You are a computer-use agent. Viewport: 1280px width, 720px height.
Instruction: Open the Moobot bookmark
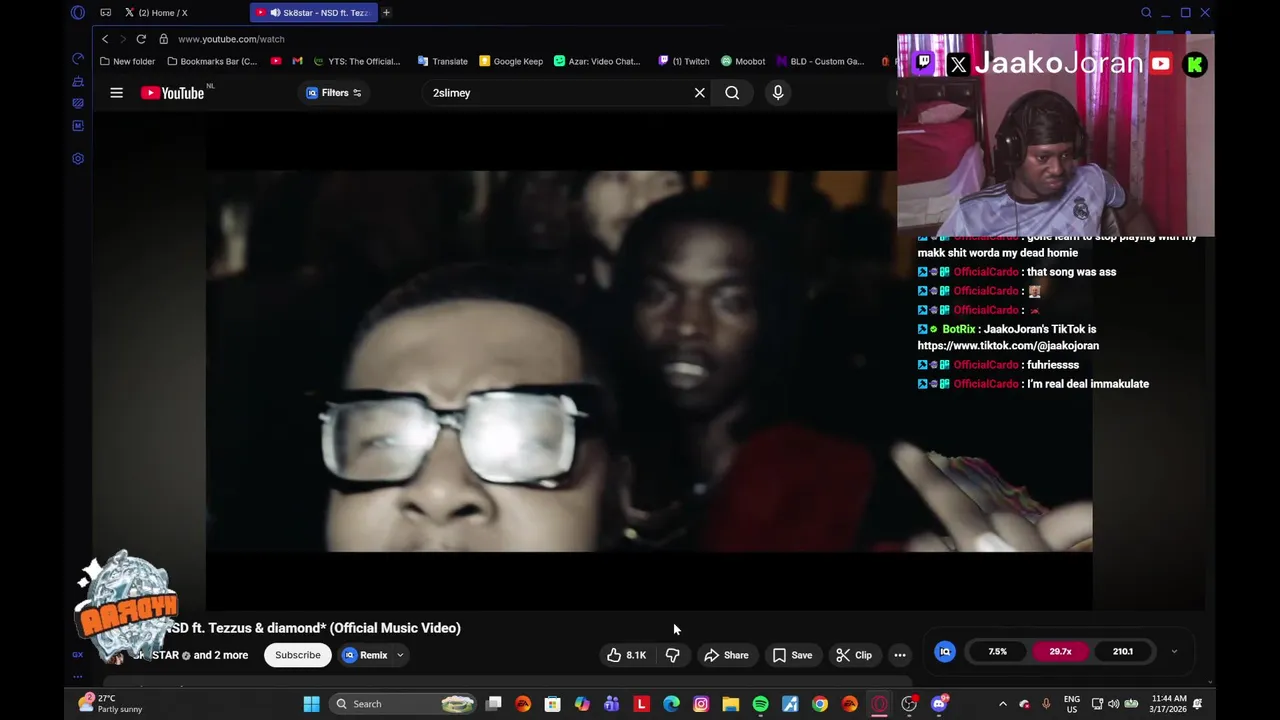tap(743, 61)
